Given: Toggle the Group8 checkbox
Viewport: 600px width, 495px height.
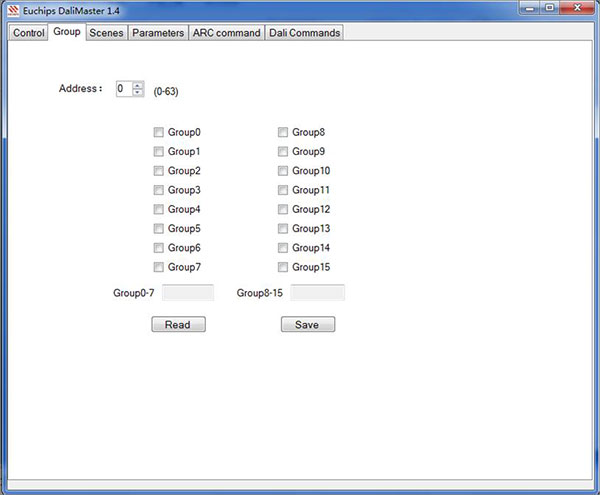Looking at the screenshot, I should [x=283, y=132].
